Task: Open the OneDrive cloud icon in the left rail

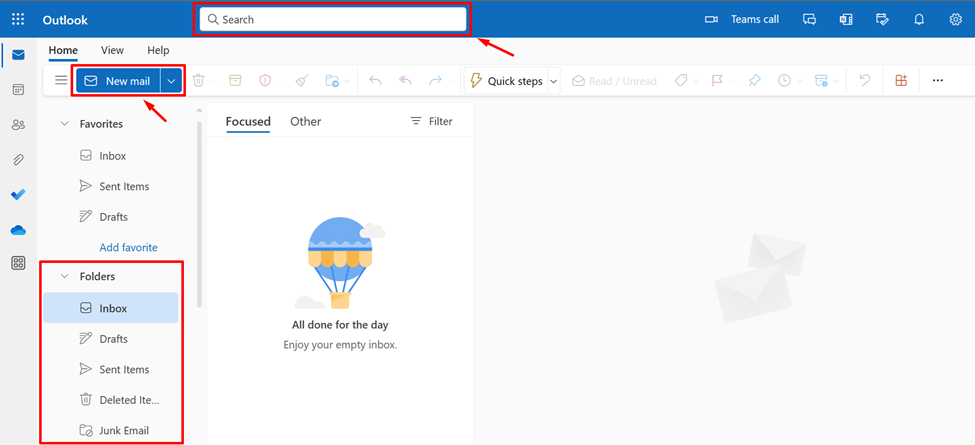Action: [18, 230]
